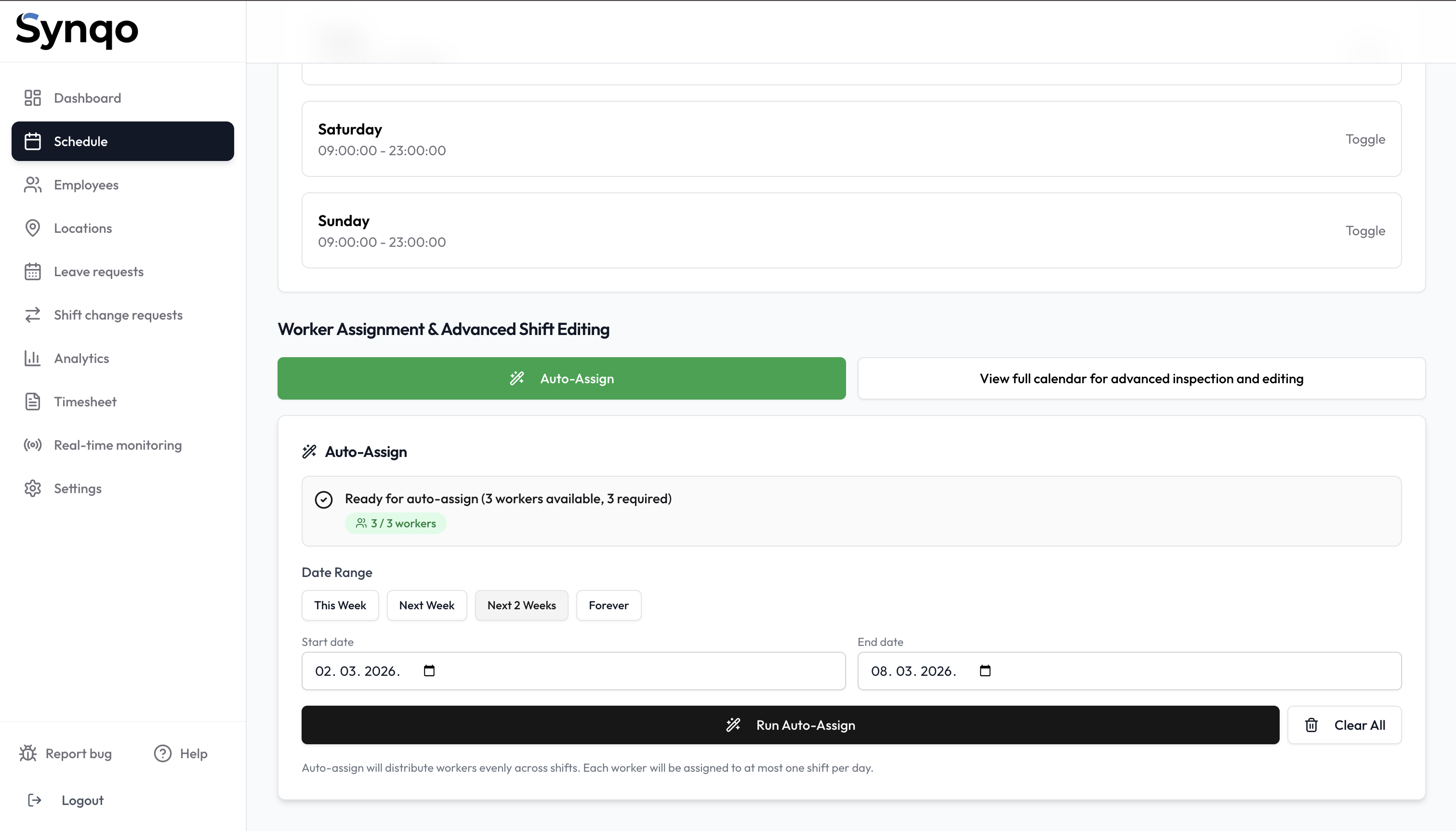
Task: Click the Report bug icon
Action: (x=28, y=753)
